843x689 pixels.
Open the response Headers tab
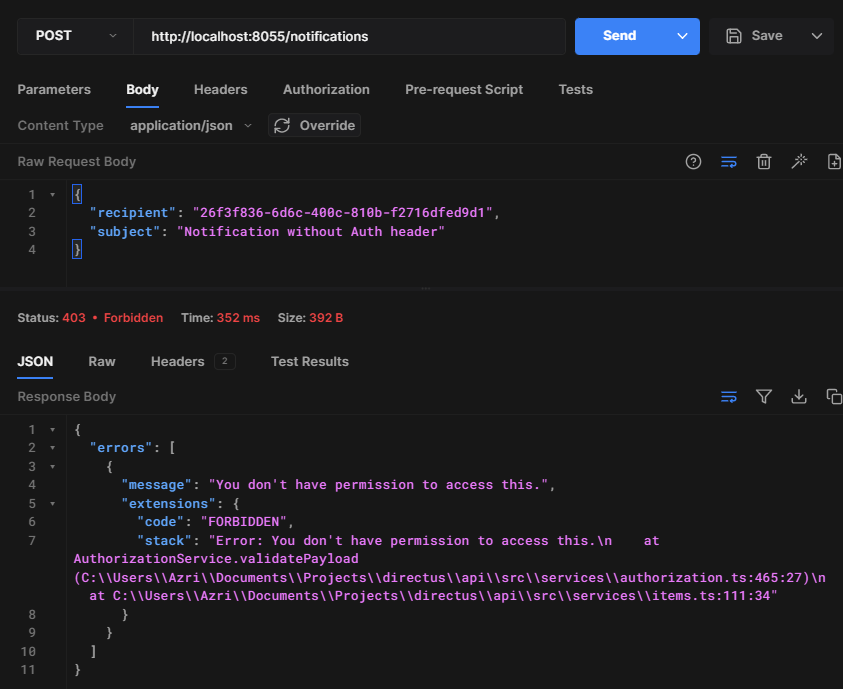pos(176,362)
